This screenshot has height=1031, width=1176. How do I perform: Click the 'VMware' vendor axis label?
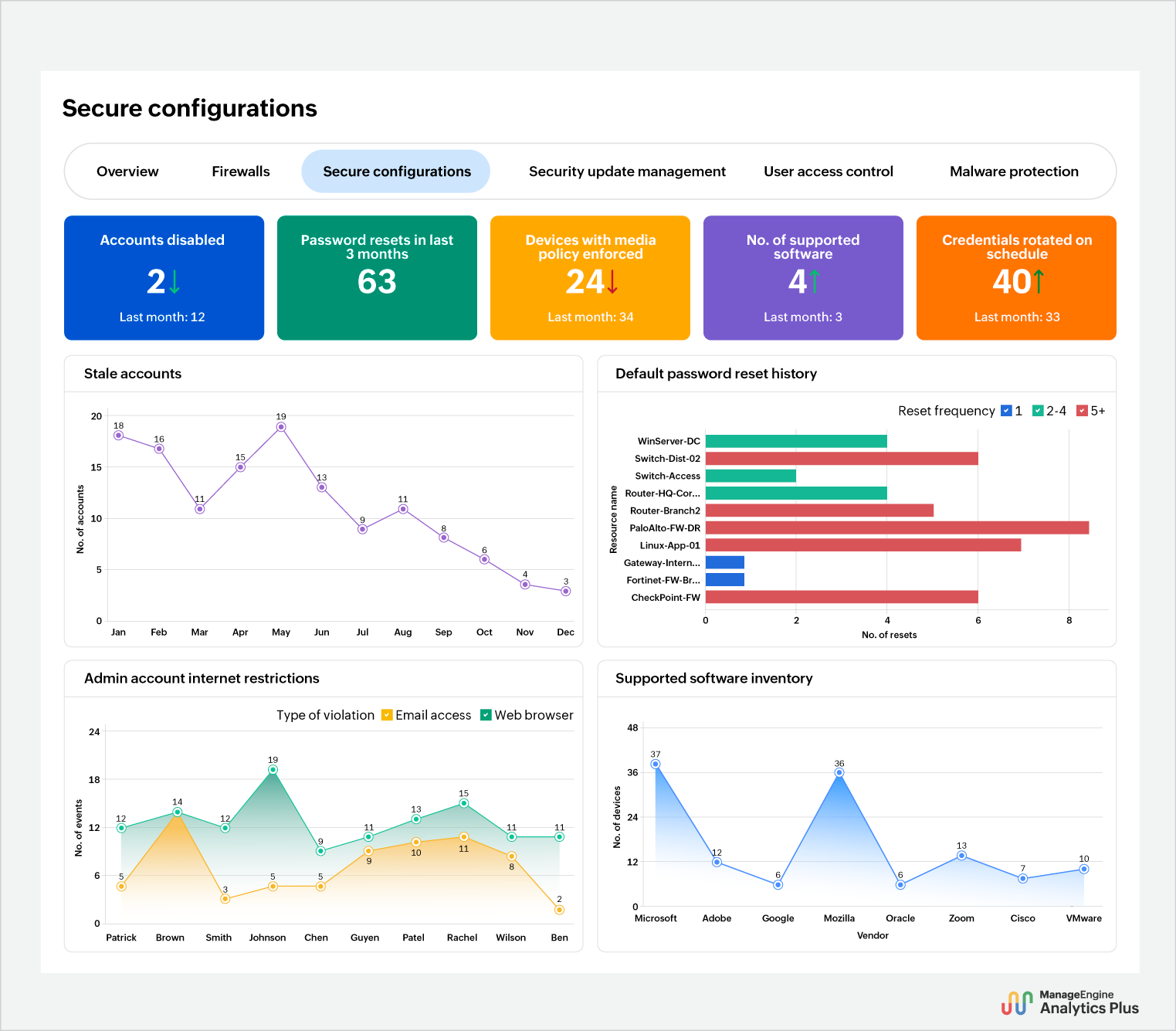click(x=1083, y=918)
